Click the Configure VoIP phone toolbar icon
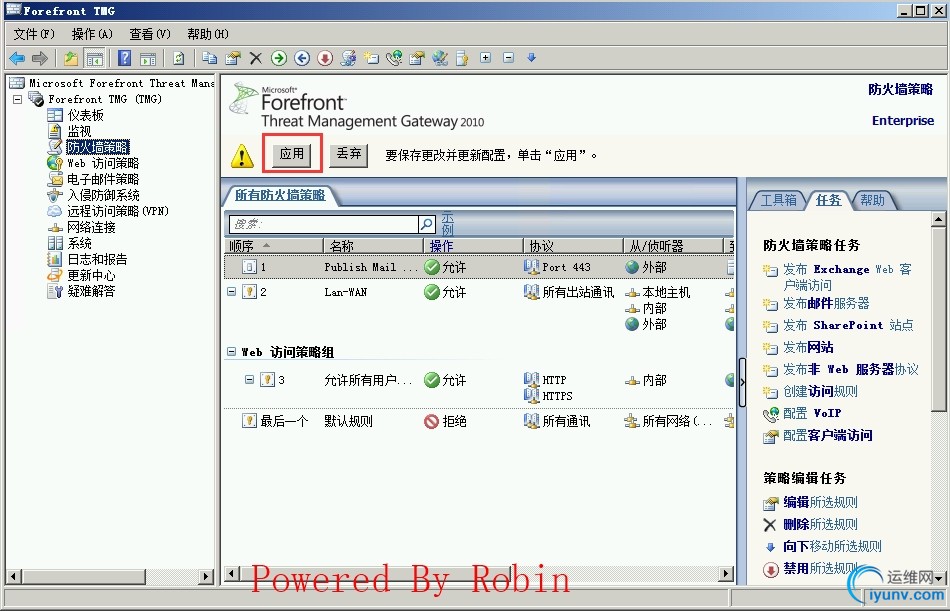The image size is (950, 611). coord(394,58)
